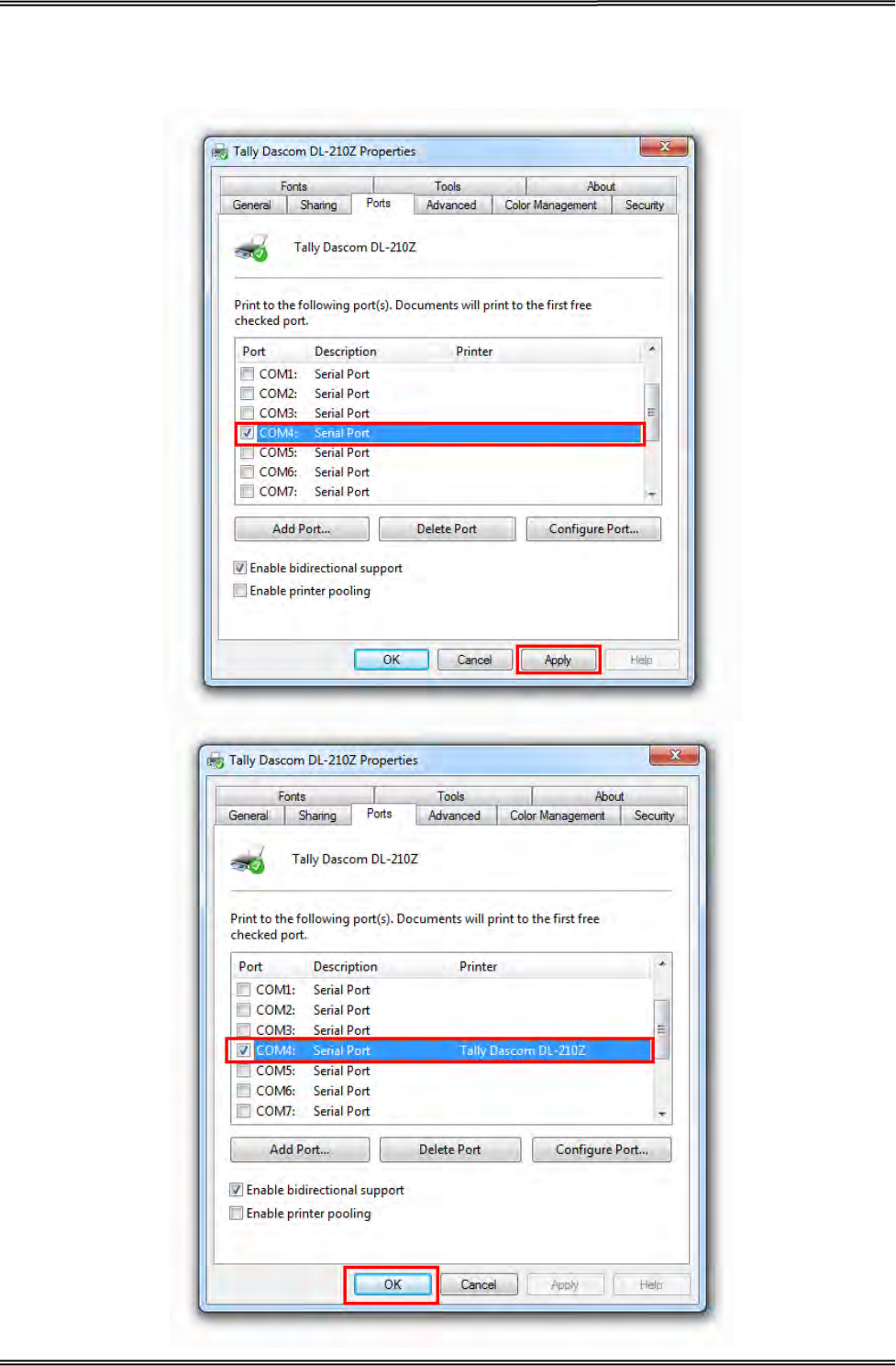
Task: Check COM7 port in upper dialog
Action: click(x=247, y=492)
